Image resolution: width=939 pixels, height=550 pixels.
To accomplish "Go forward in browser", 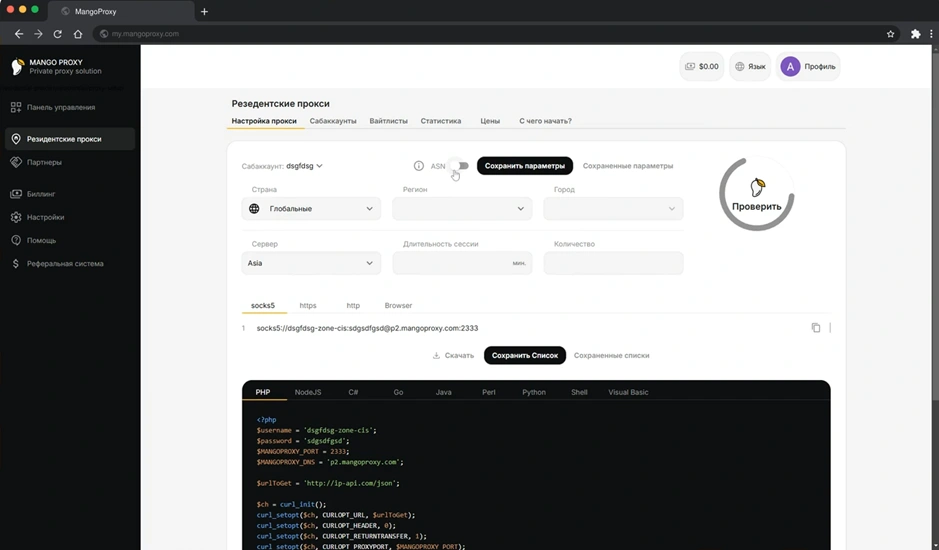I will point(38,34).
